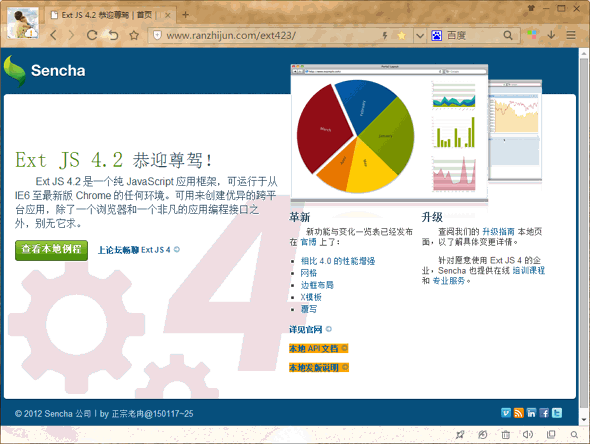Click the page scrollbar down arrow

click(x=584, y=420)
